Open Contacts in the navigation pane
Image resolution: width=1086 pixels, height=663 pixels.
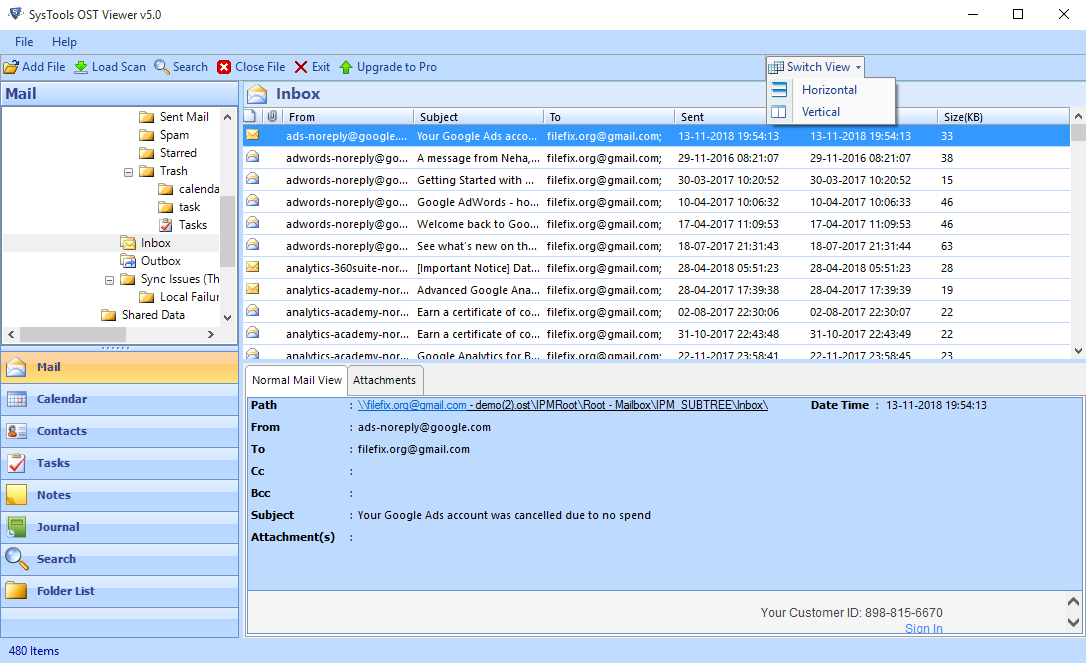[x=61, y=431]
